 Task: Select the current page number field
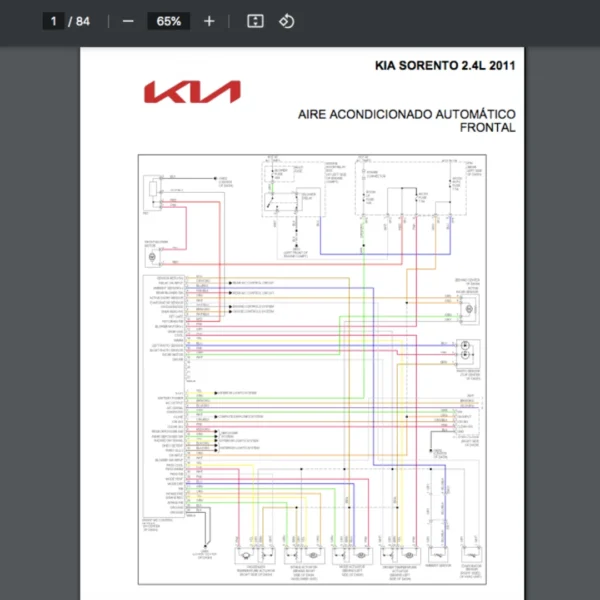click(x=53, y=21)
